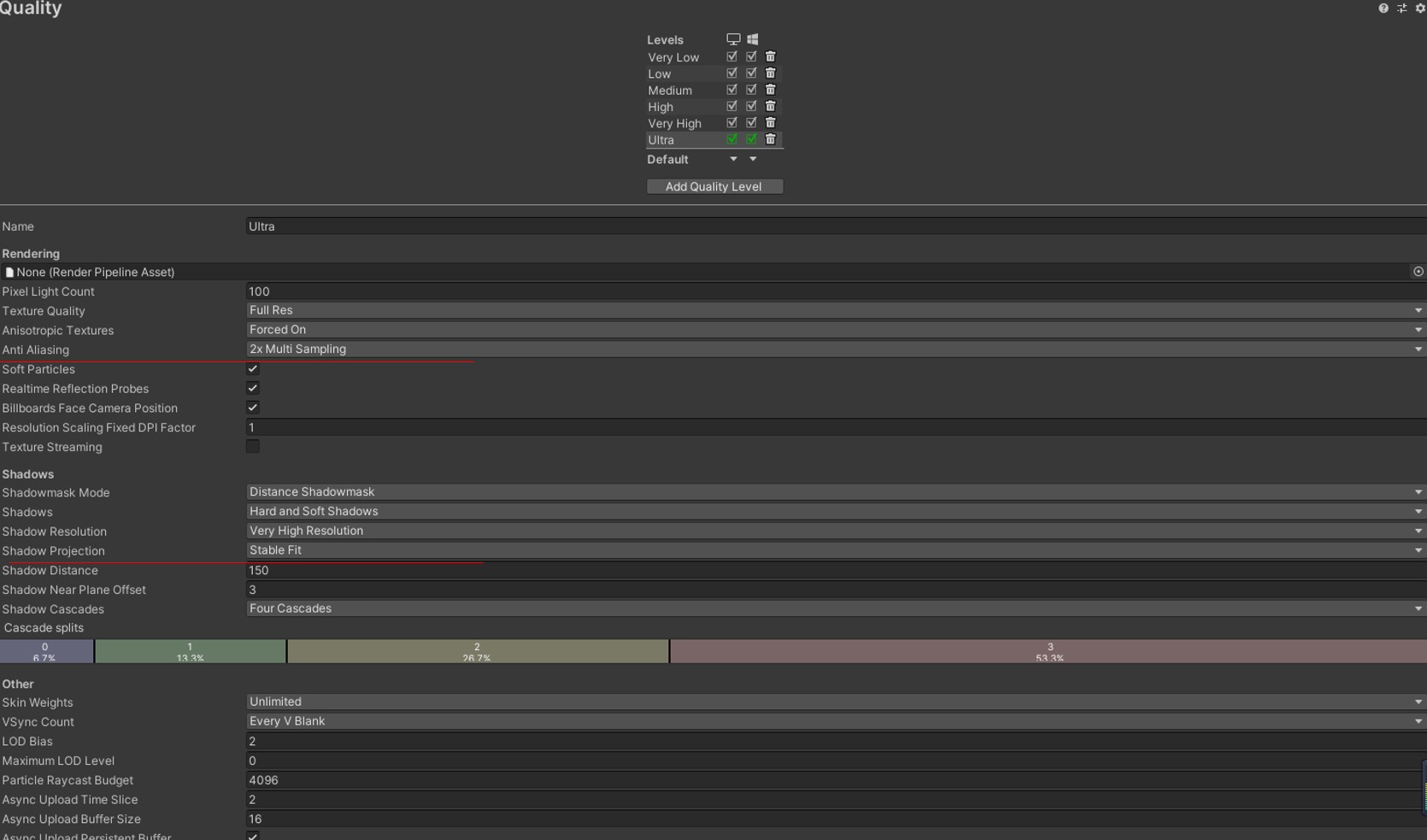
Task: Disable Soft Particles checkbox
Action: pos(253,369)
